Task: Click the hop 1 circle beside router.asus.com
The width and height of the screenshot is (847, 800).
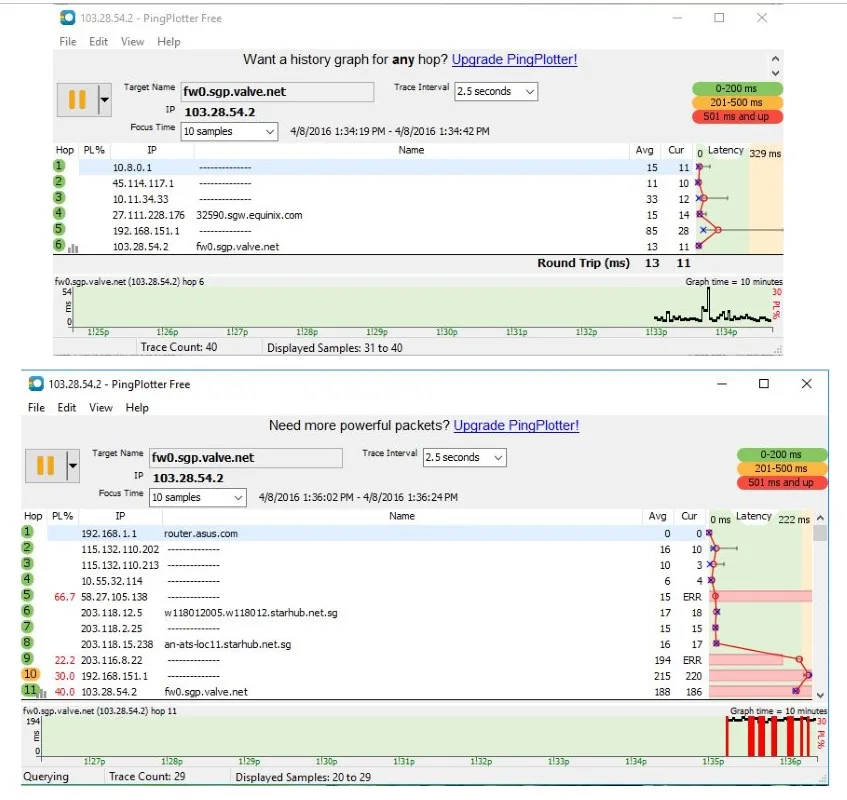Action: [28, 532]
